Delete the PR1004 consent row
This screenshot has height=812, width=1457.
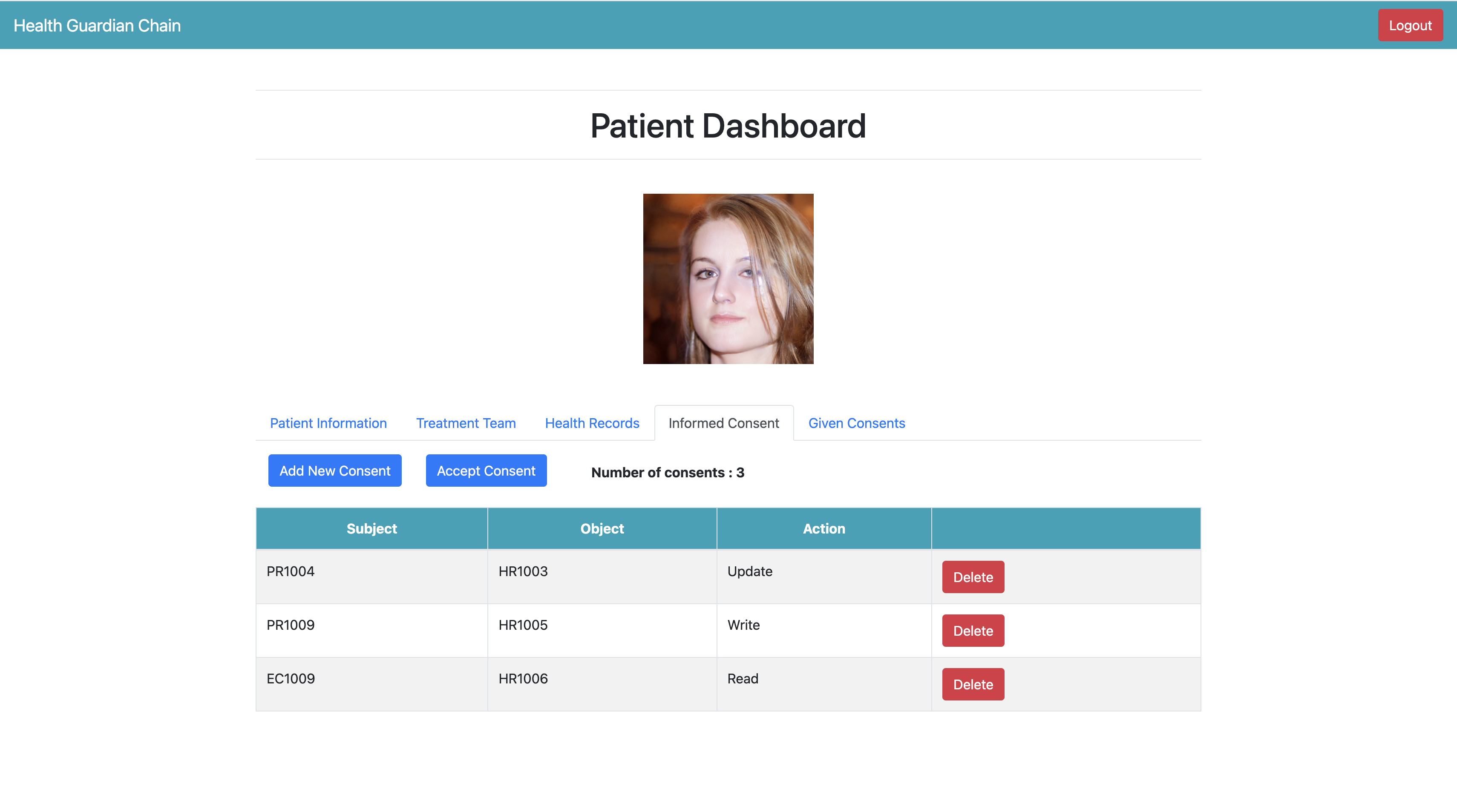coord(973,577)
